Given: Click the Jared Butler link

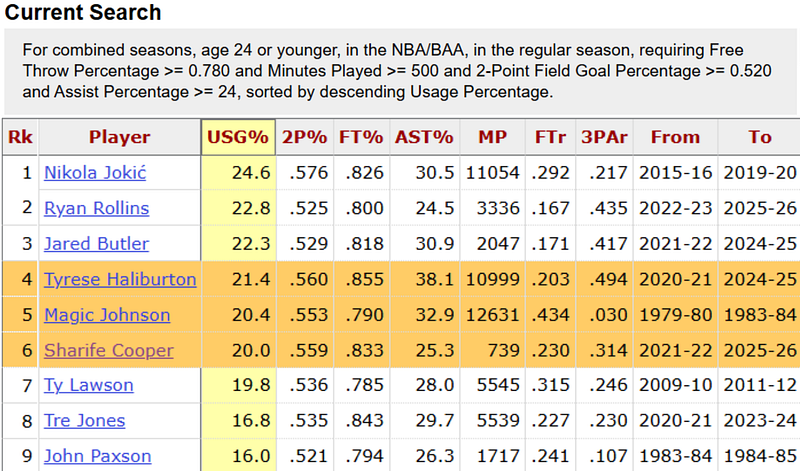Looking at the screenshot, I should coord(96,243).
